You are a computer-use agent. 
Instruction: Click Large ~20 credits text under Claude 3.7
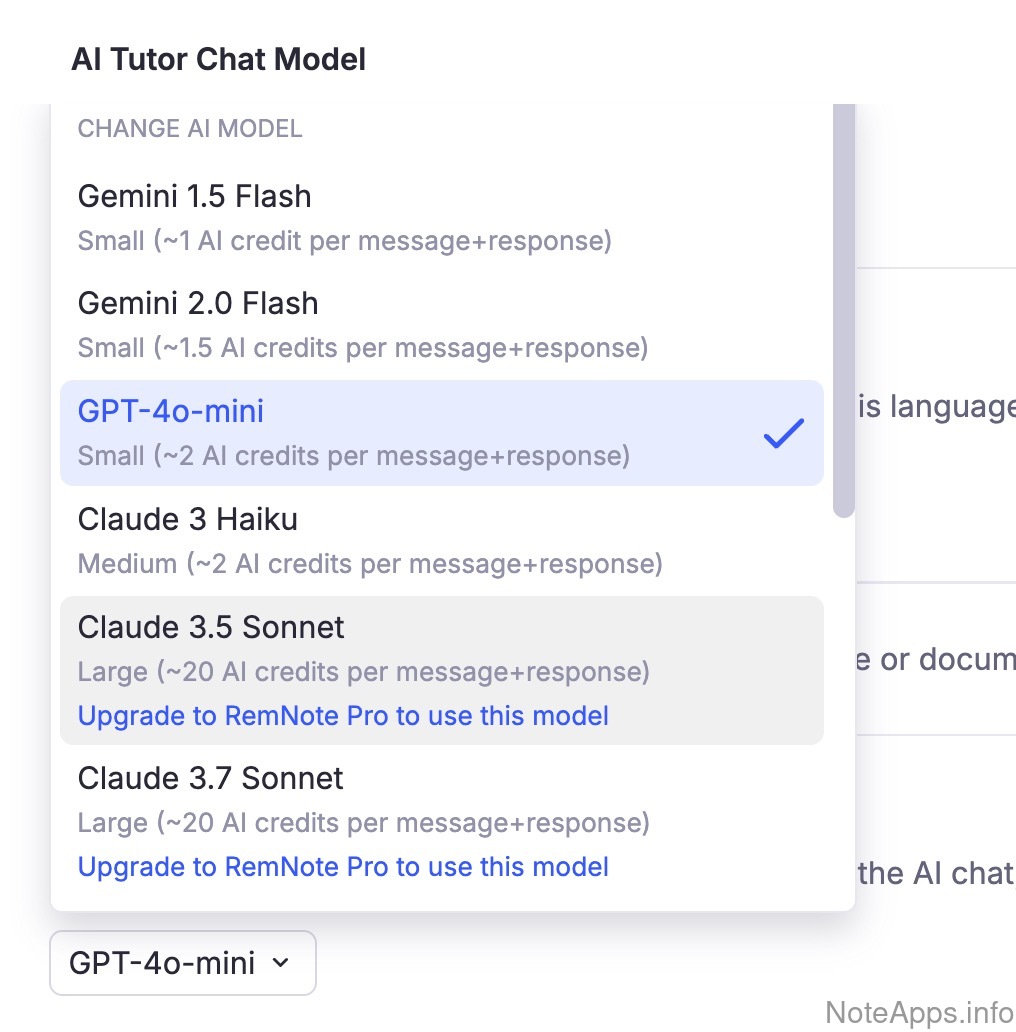coord(363,823)
